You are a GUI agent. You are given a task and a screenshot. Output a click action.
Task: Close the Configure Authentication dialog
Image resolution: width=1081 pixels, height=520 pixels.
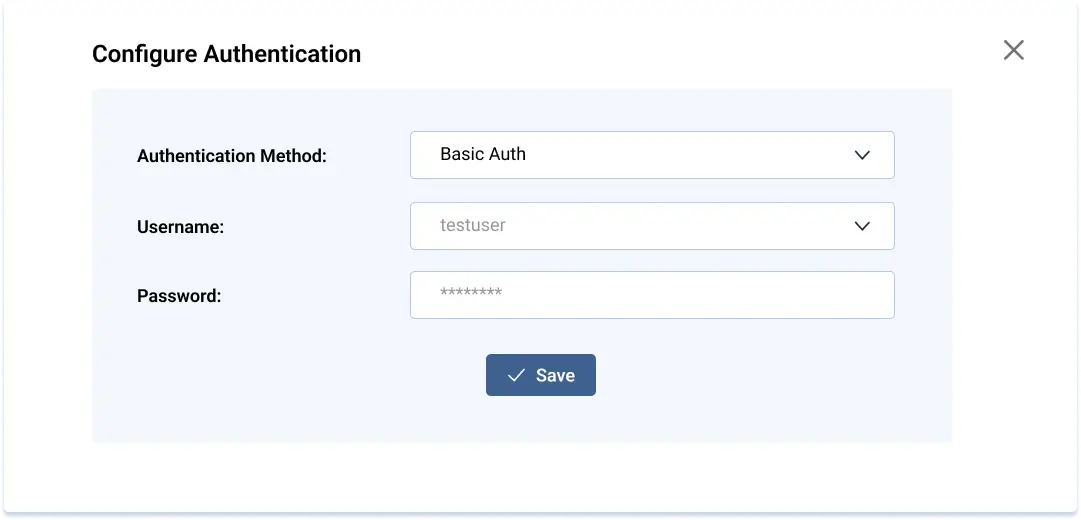[x=1013, y=50]
